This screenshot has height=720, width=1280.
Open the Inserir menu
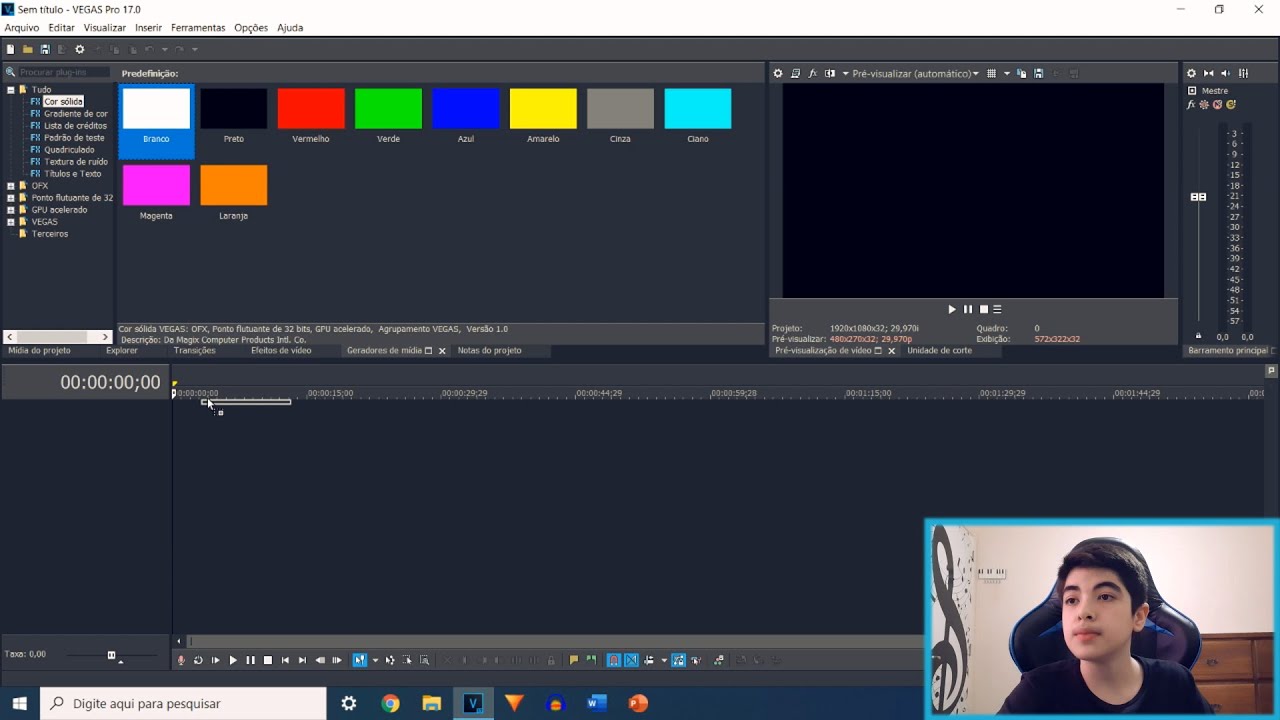pos(148,28)
